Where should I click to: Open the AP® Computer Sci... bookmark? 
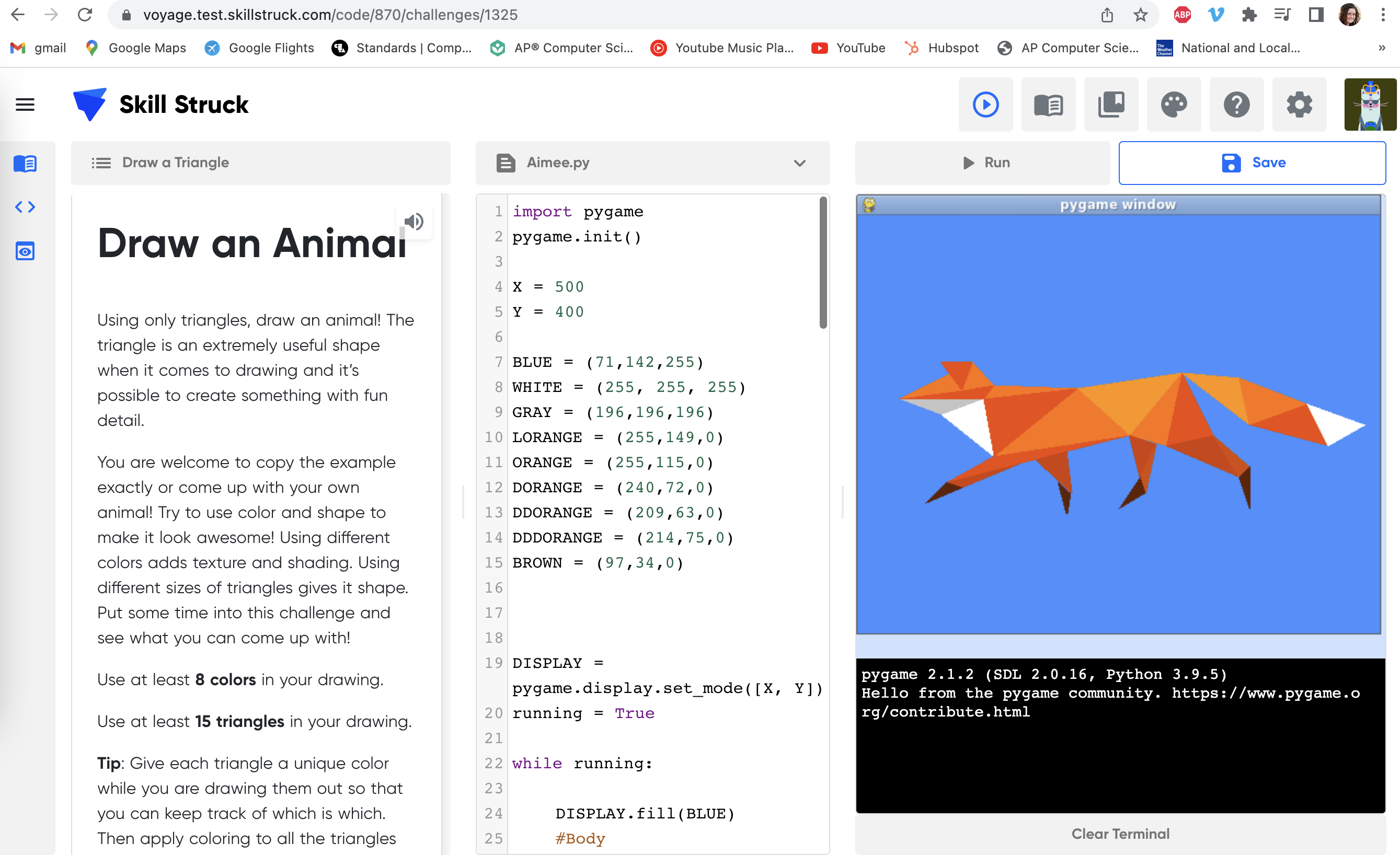561,48
